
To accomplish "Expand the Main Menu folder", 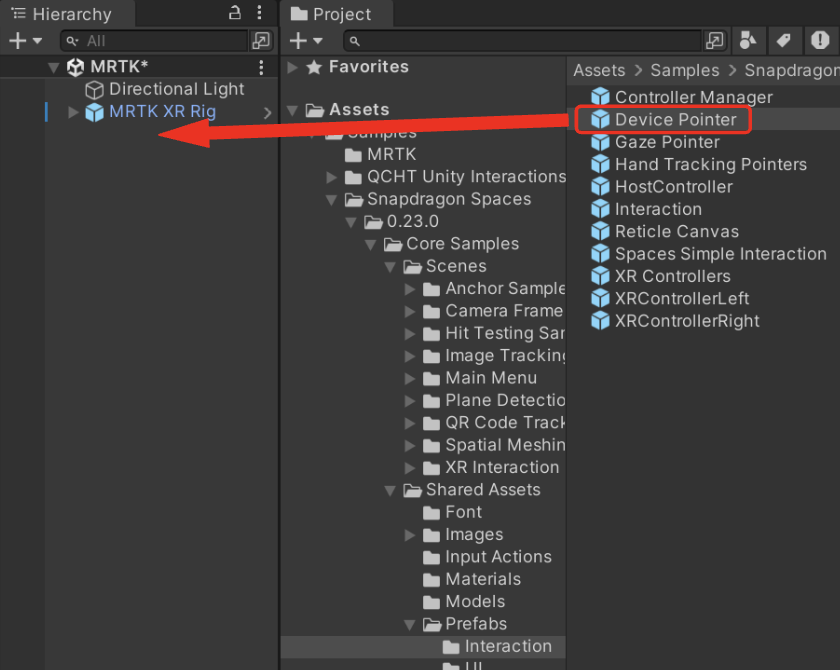I will 410,379.
